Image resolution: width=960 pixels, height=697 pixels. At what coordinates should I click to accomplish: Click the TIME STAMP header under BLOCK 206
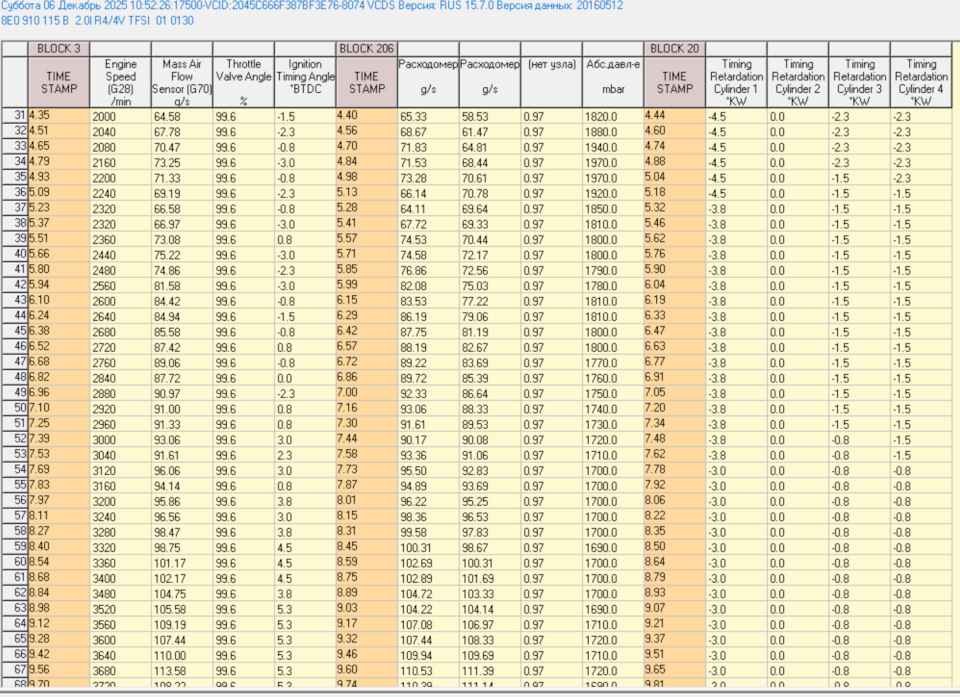tap(366, 82)
